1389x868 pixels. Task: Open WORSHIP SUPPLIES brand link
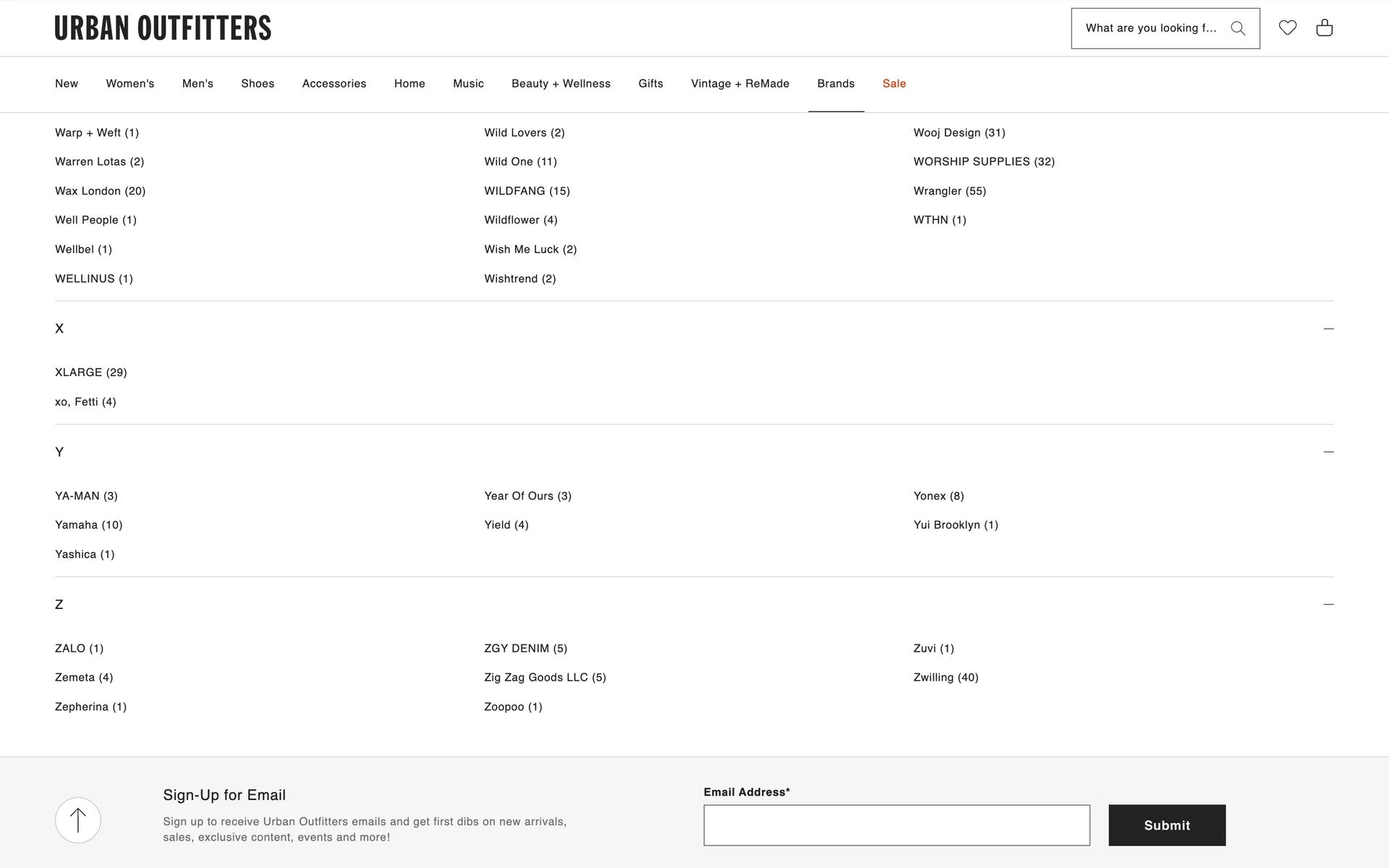(x=984, y=162)
